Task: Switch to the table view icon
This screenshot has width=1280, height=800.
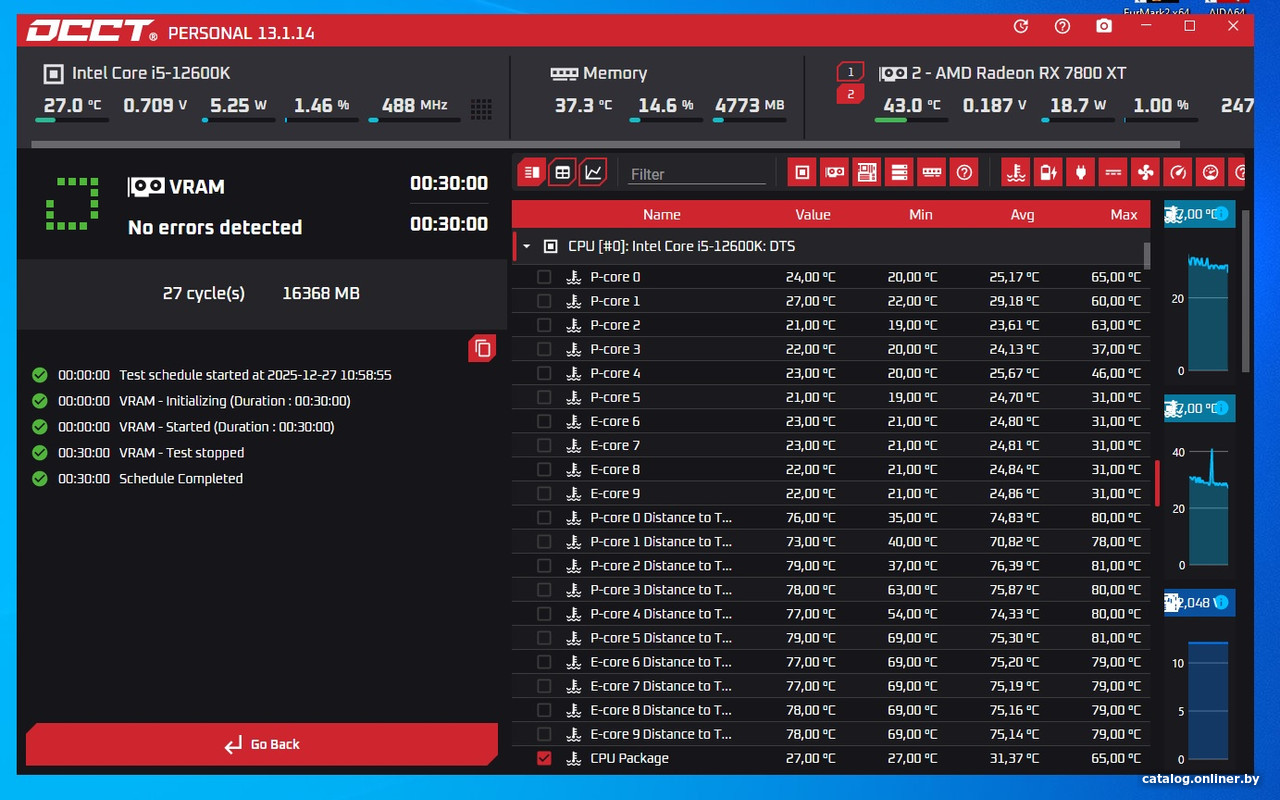Action: click(x=562, y=172)
